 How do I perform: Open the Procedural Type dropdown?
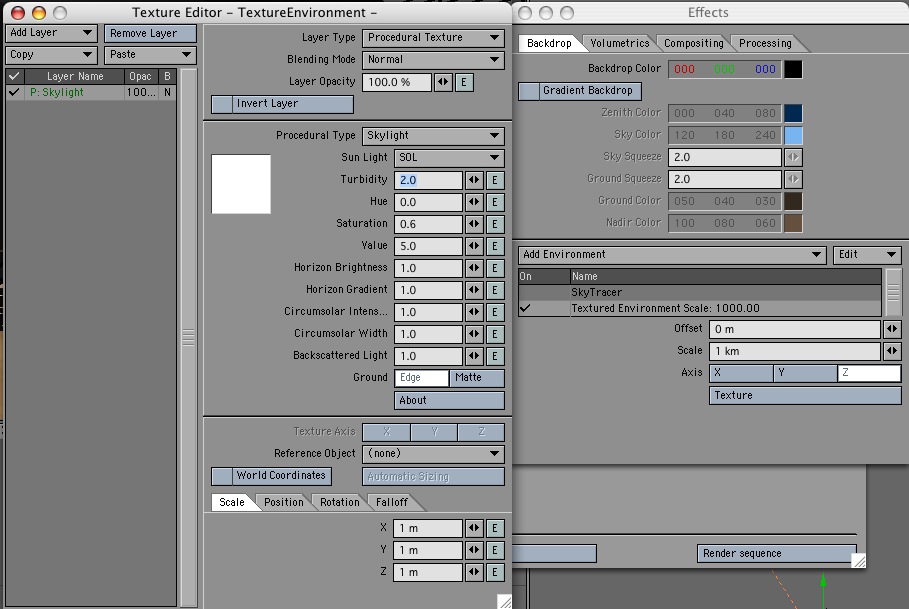tap(433, 136)
